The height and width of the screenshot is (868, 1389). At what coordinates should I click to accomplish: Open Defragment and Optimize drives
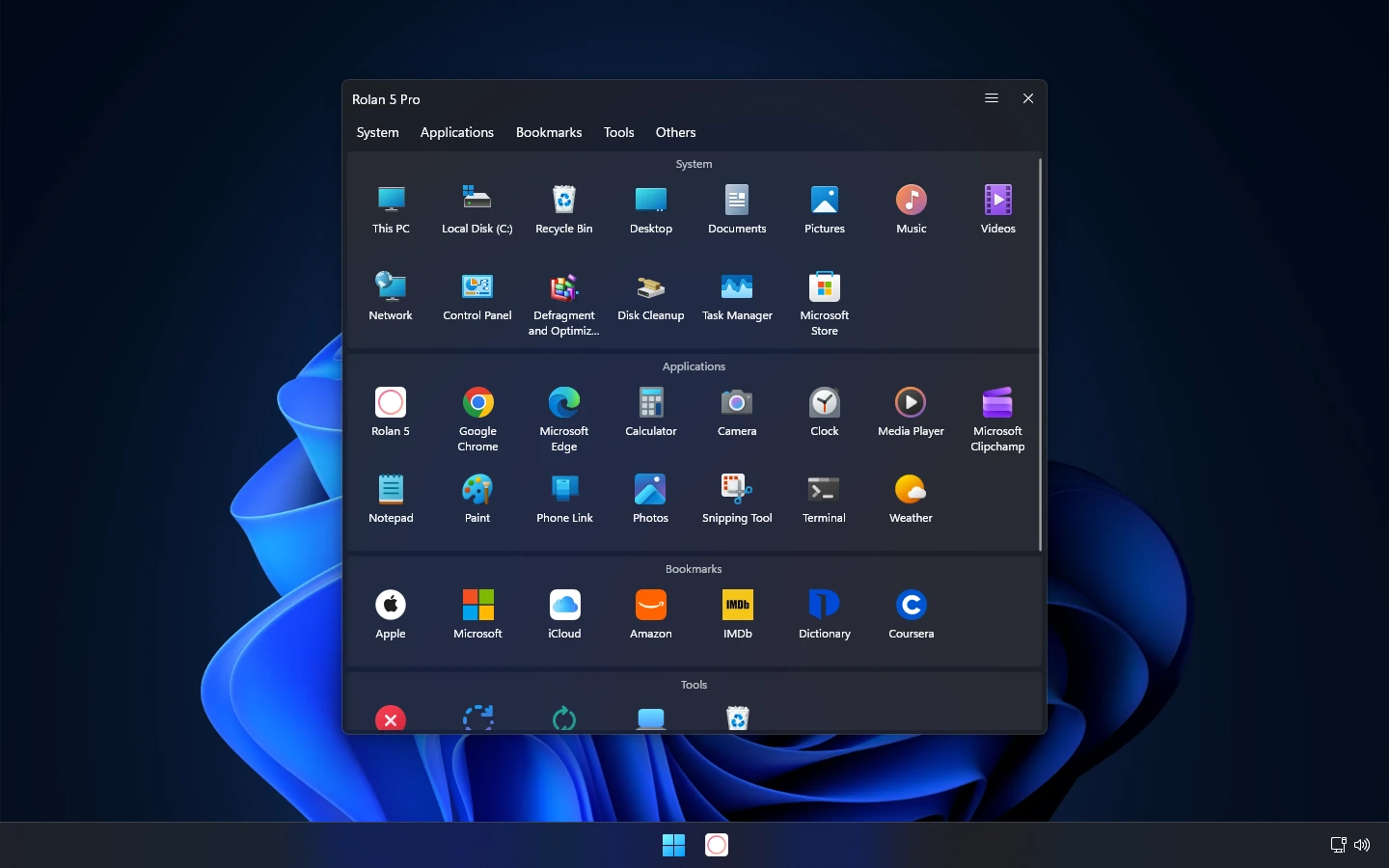tap(564, 303)
